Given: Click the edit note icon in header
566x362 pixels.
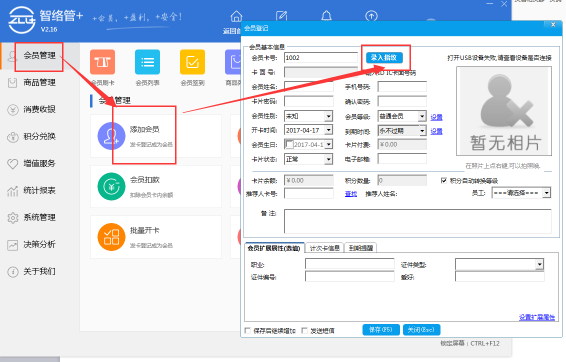Looking at the screenshot, I should (x=281, y=16).
